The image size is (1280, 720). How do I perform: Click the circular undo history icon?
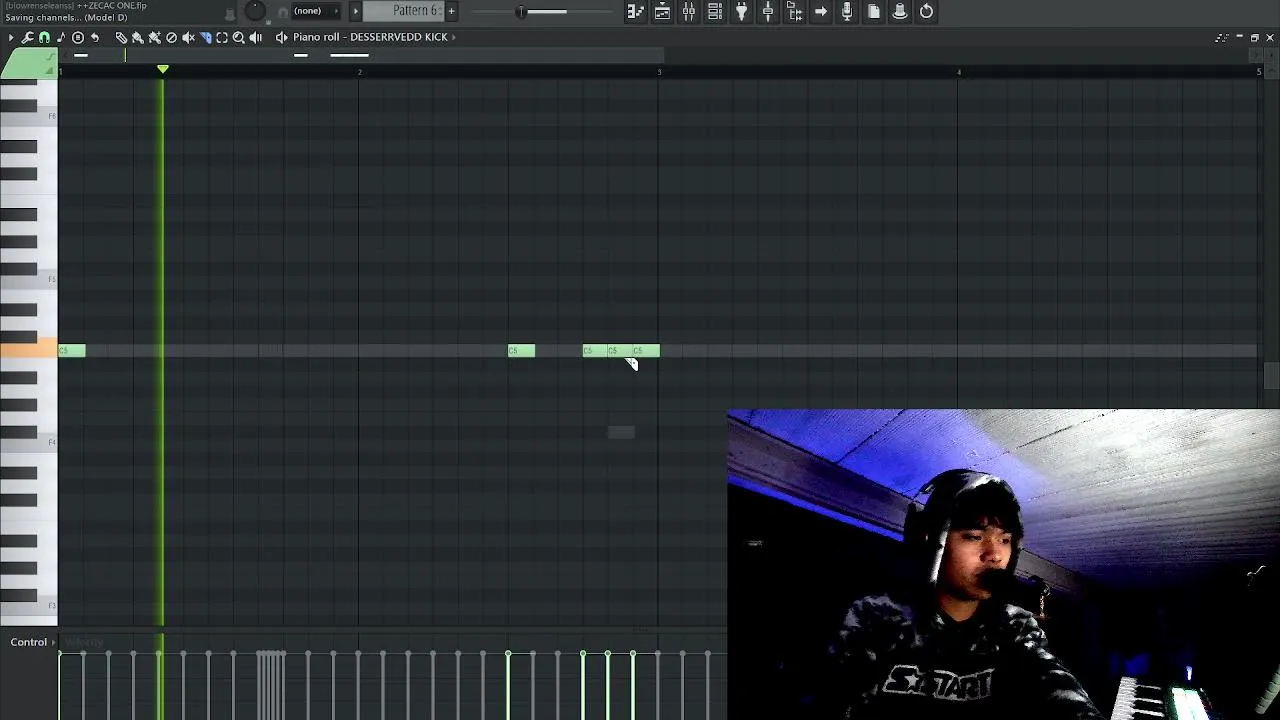[x=926, y=11]
